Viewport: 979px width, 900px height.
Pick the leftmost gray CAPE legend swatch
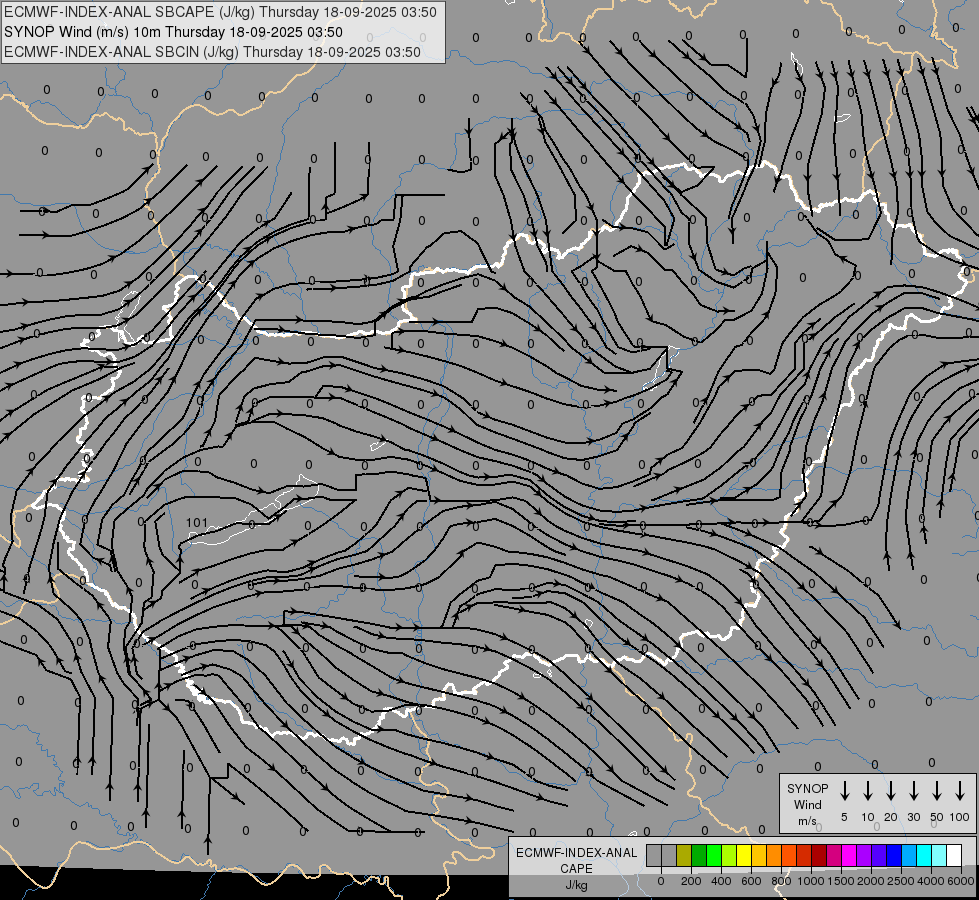[x=654, y=855]
